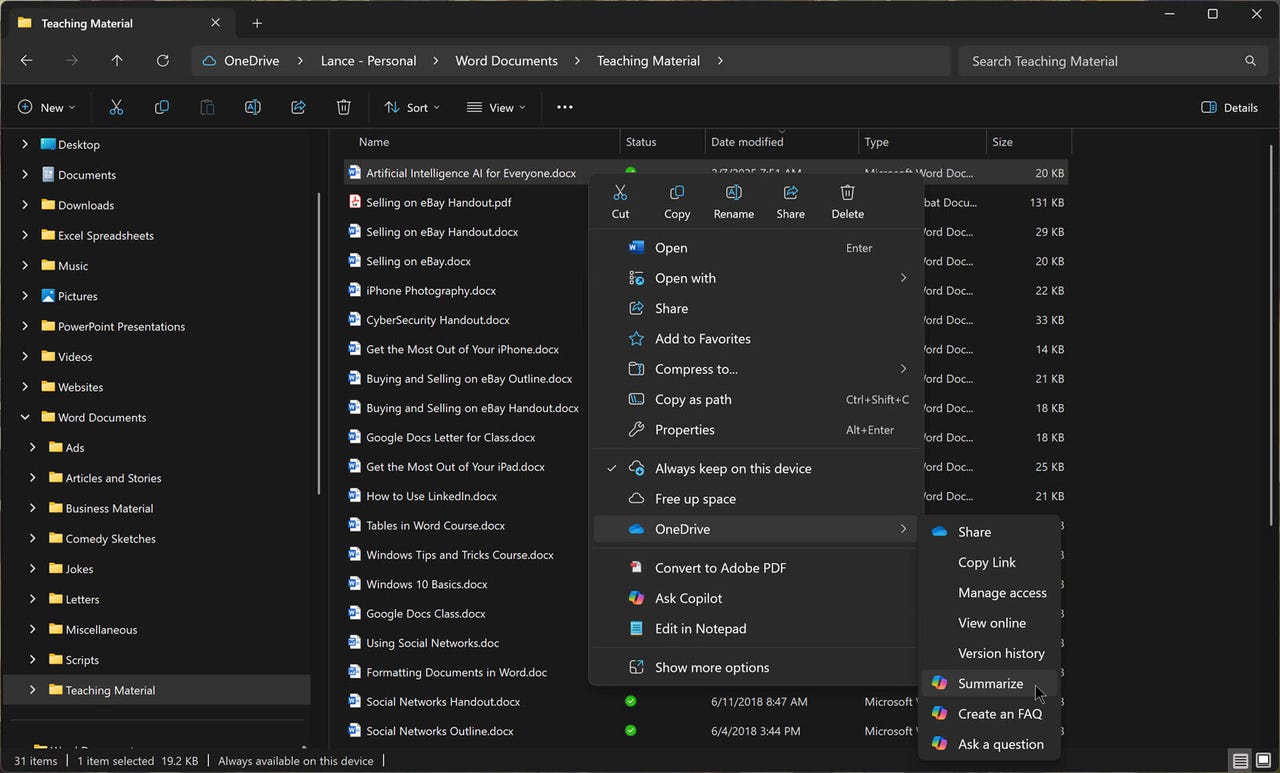Open the Sort dropdown
1280x773 pixels.
(411, 107)
